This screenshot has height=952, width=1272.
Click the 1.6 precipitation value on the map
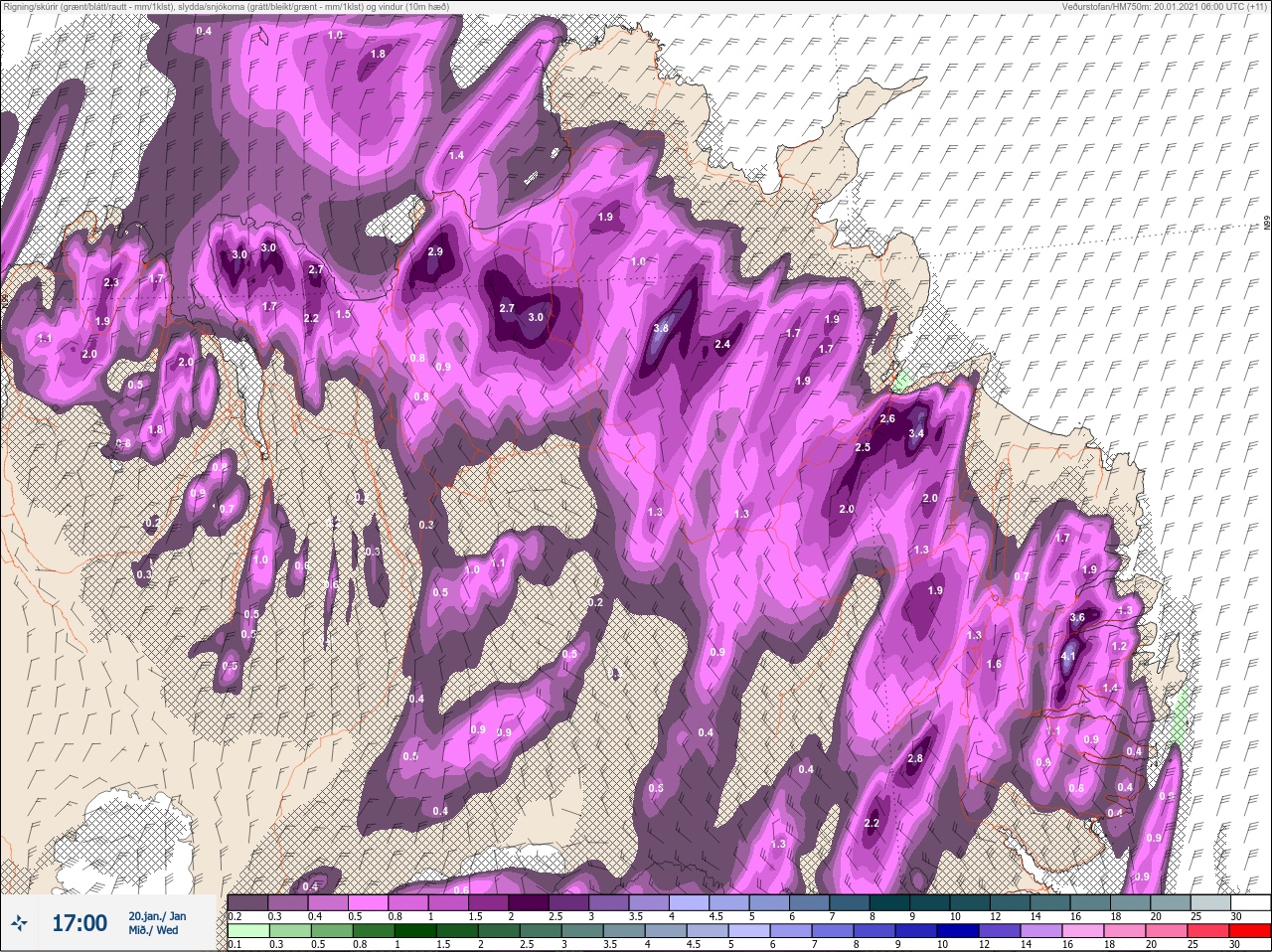(x=994, y=665)
